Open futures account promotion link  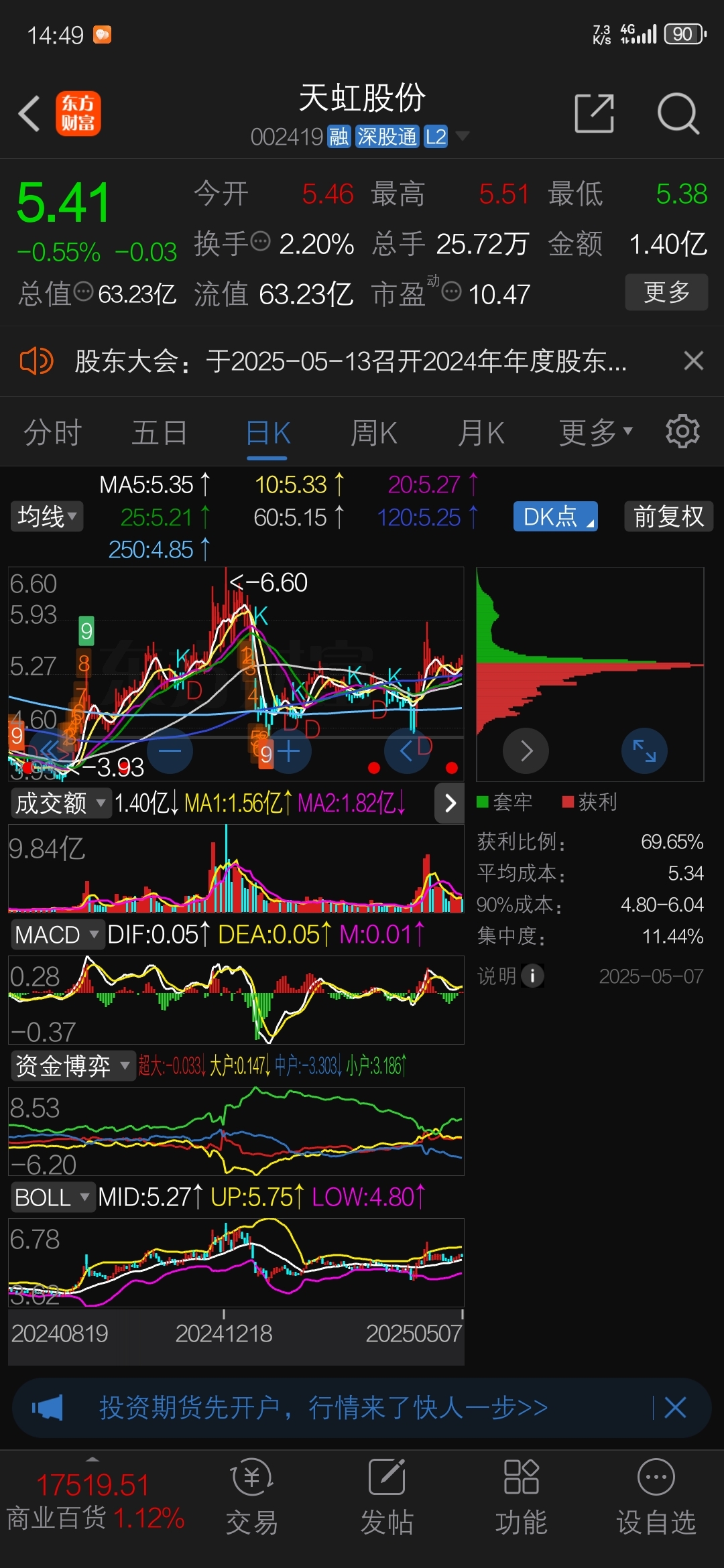pyautogui.click(x=324, y=1407)
